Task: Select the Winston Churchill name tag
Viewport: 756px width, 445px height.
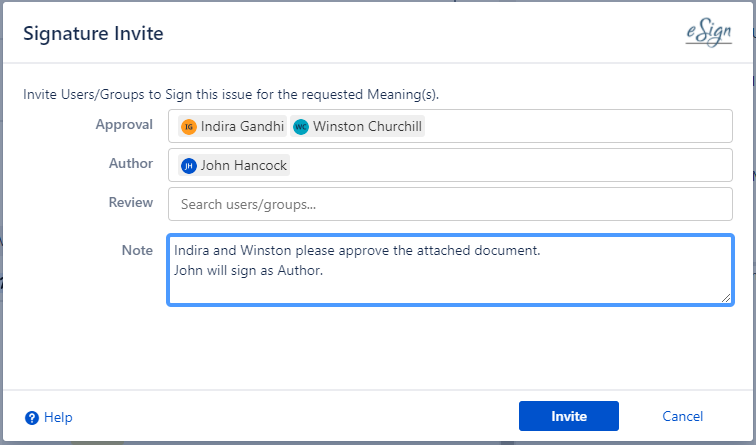Action: 367,127
